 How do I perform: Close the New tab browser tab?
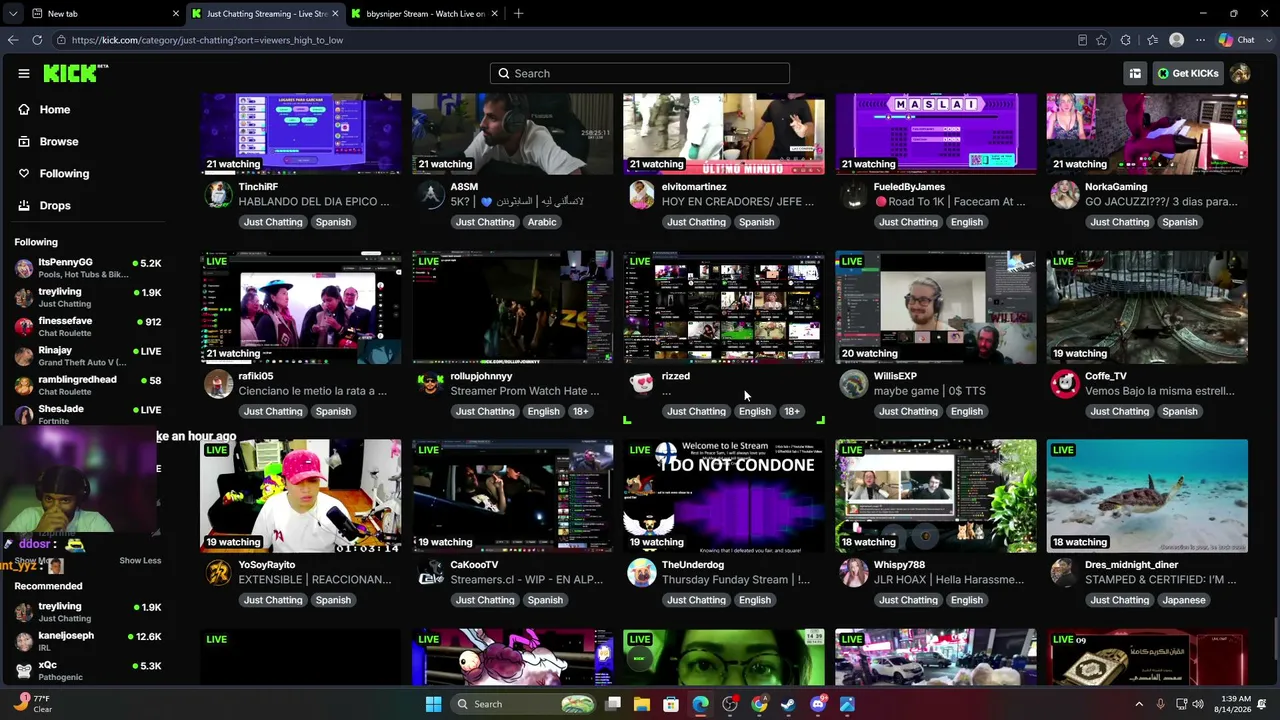point(176,13)
